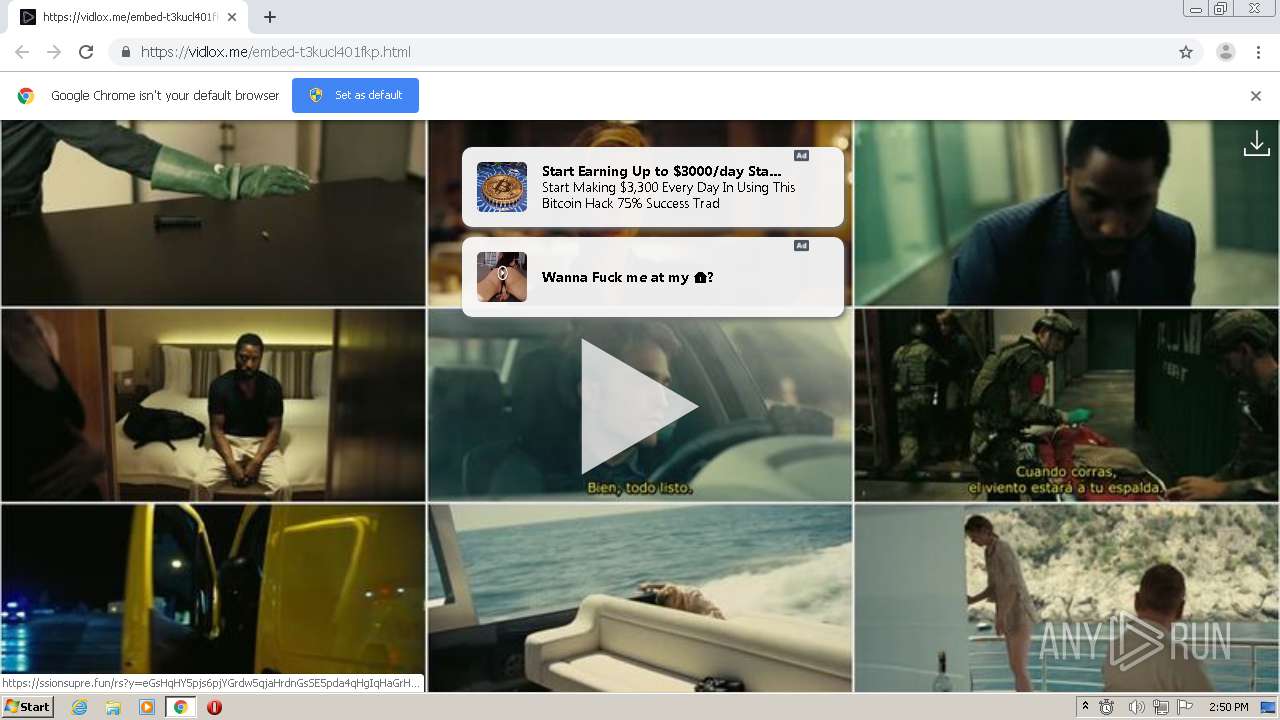Open the network tray icon
The height and width of the screenshot is (720, 1280).
click(x=1161, y=707)
